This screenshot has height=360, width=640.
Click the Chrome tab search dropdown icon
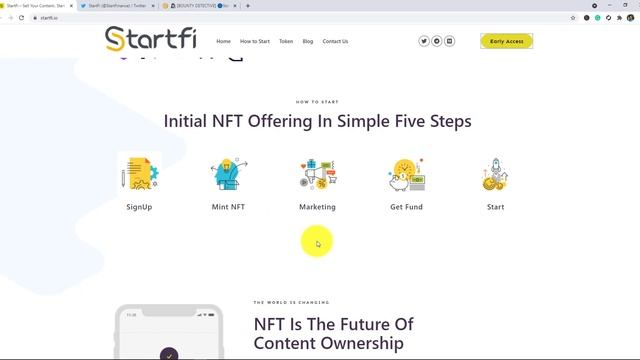pos(595,6)
